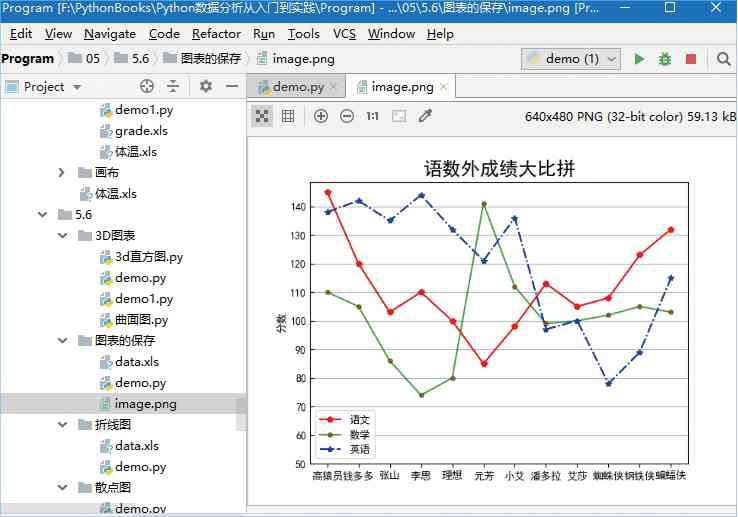Locate current file with the crosshair icon
Viewport: 738px width, 517px height.
coord(147,86)
